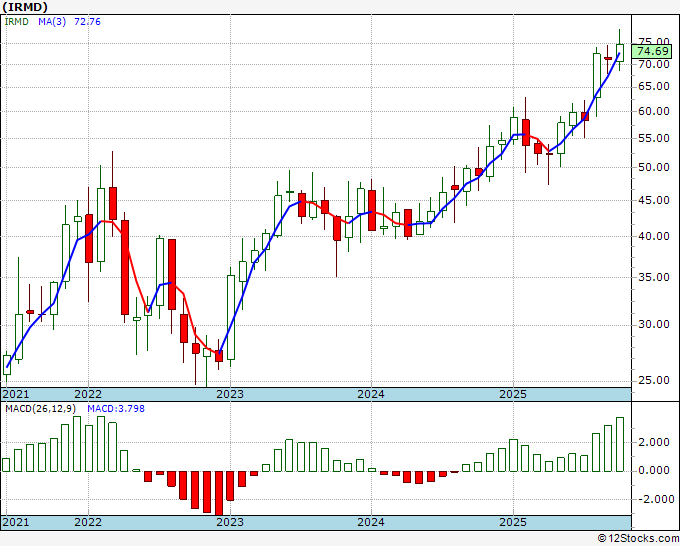Image resolution: width=680 pixels, height=546 pixels.
Task: Click the lowest red MACD bar before 2023
Action: [219, 493]
